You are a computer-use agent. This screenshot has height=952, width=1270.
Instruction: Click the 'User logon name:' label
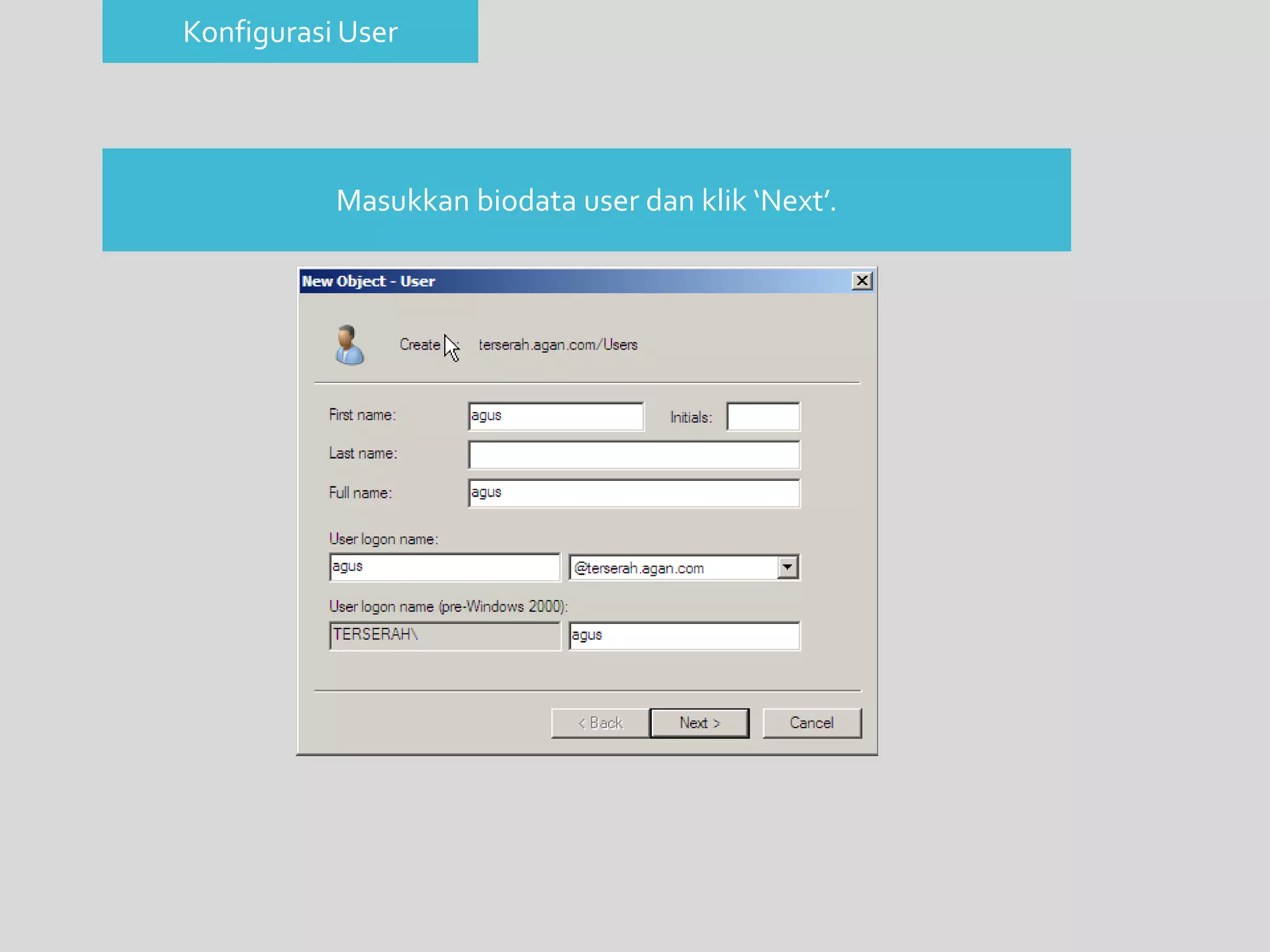coord(383,539)
